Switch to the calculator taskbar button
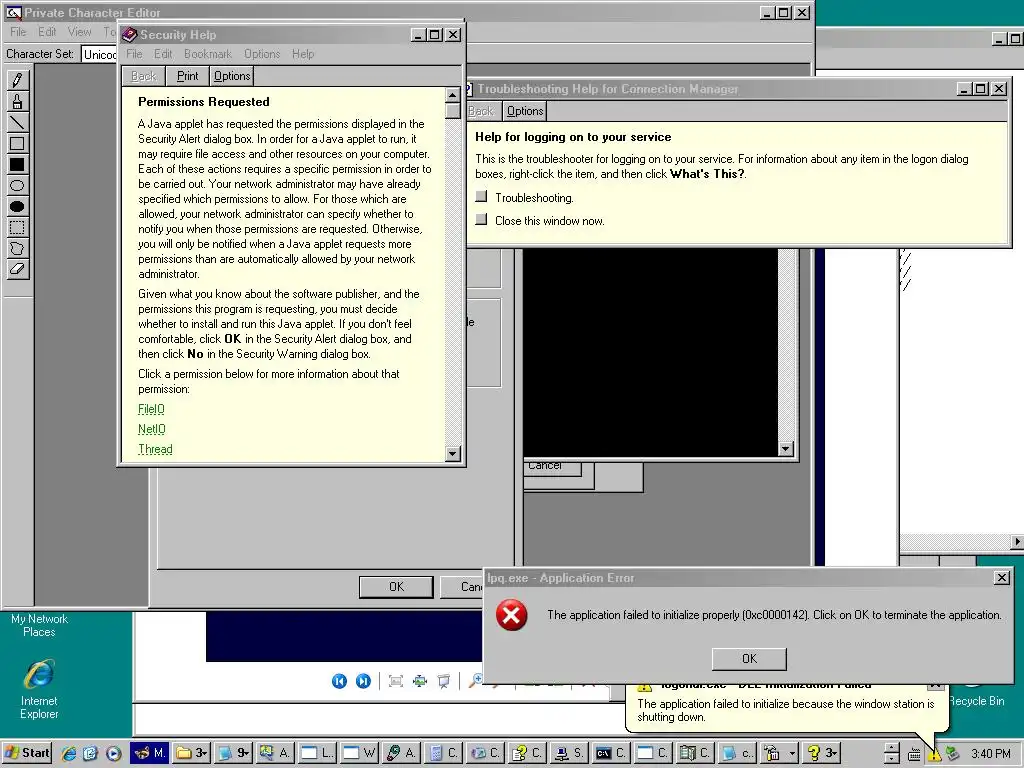 click(443, 753)
